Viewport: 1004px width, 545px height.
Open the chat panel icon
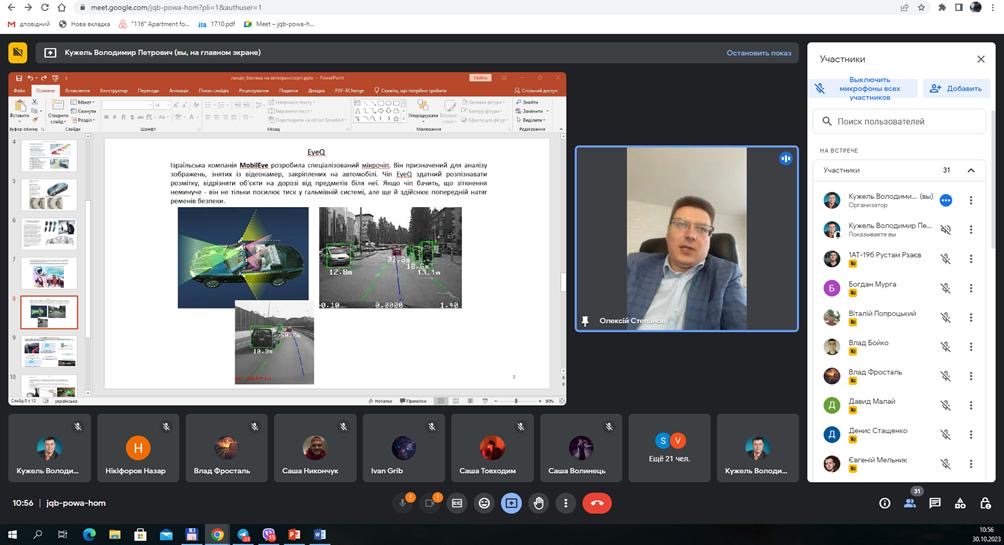coord(934,503)
